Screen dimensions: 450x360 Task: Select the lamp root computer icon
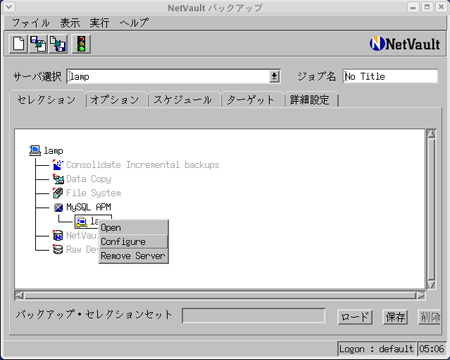coord(35,151)
